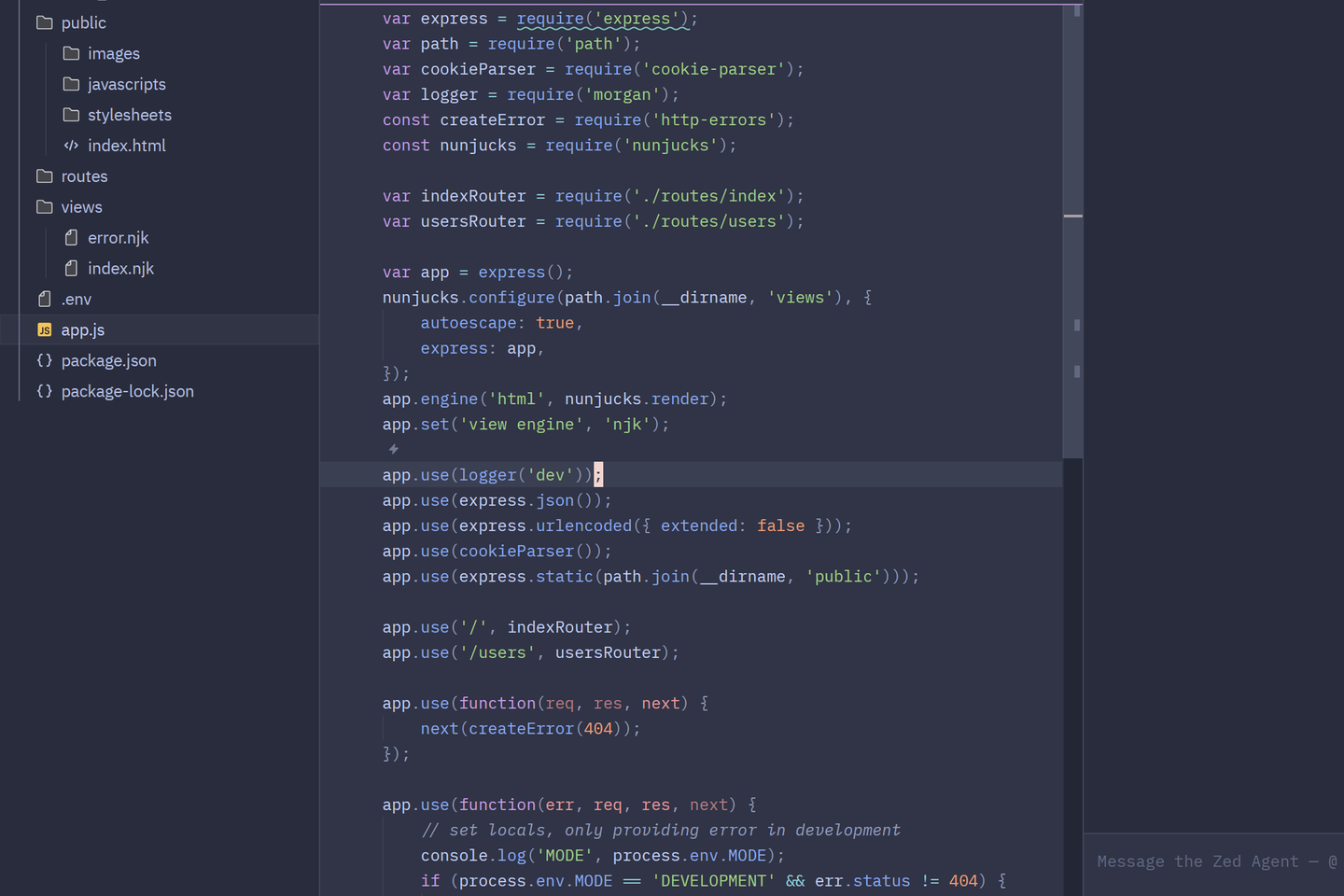This screenshot has height=896, width=1344.
Task: Collapse the views folder
Action: (x=160, y=207)
